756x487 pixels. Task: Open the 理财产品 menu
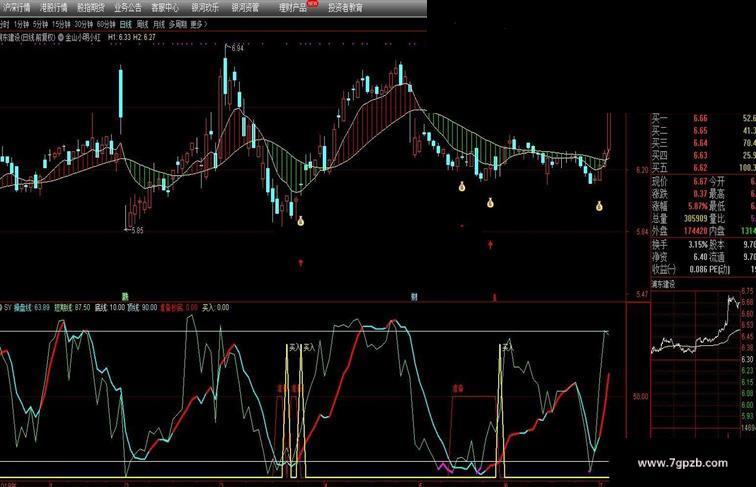[293, 8]
